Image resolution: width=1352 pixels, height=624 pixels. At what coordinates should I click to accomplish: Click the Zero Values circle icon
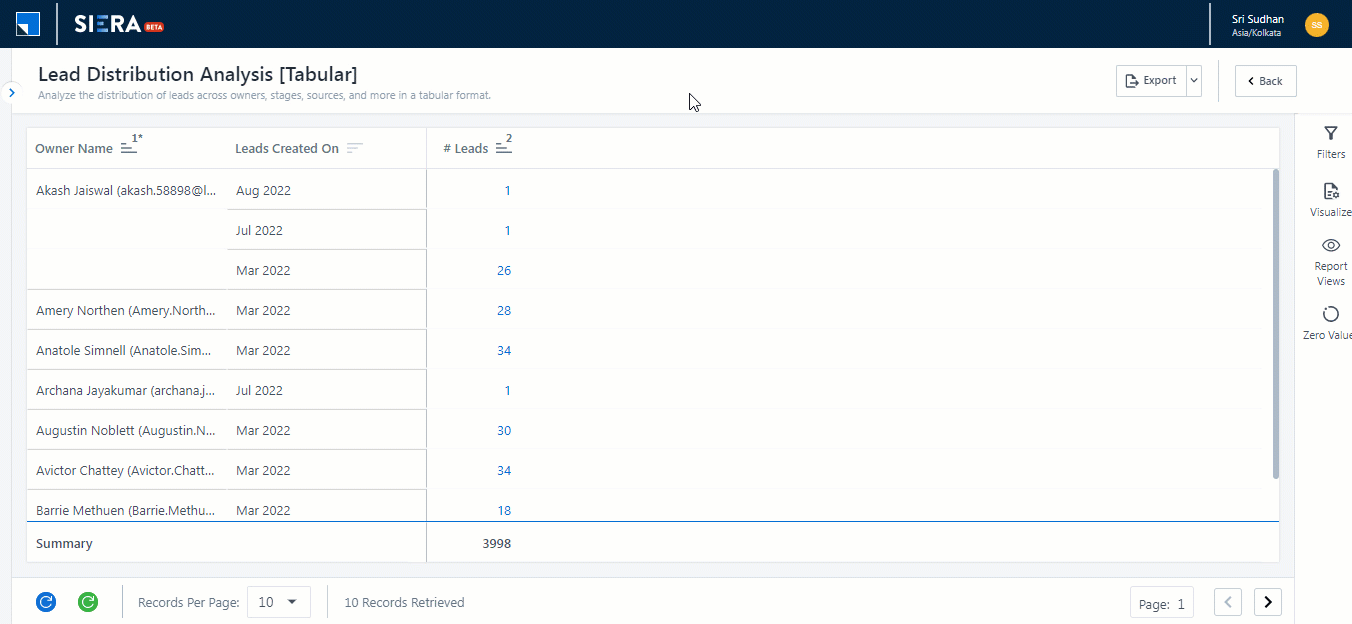pyautogui.click(x=1330, y=314)
